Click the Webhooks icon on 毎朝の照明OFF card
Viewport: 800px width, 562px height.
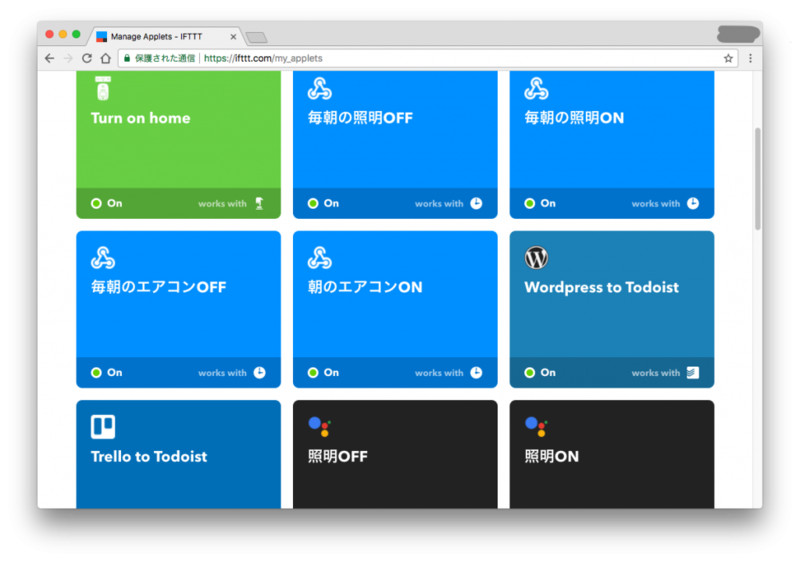[320, 88]
